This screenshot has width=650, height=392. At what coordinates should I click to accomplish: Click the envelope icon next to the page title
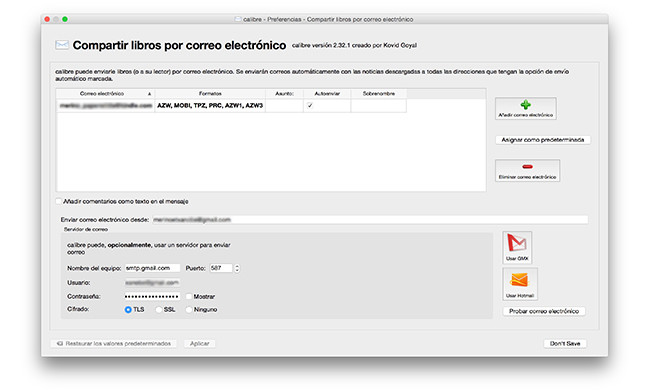62,45
